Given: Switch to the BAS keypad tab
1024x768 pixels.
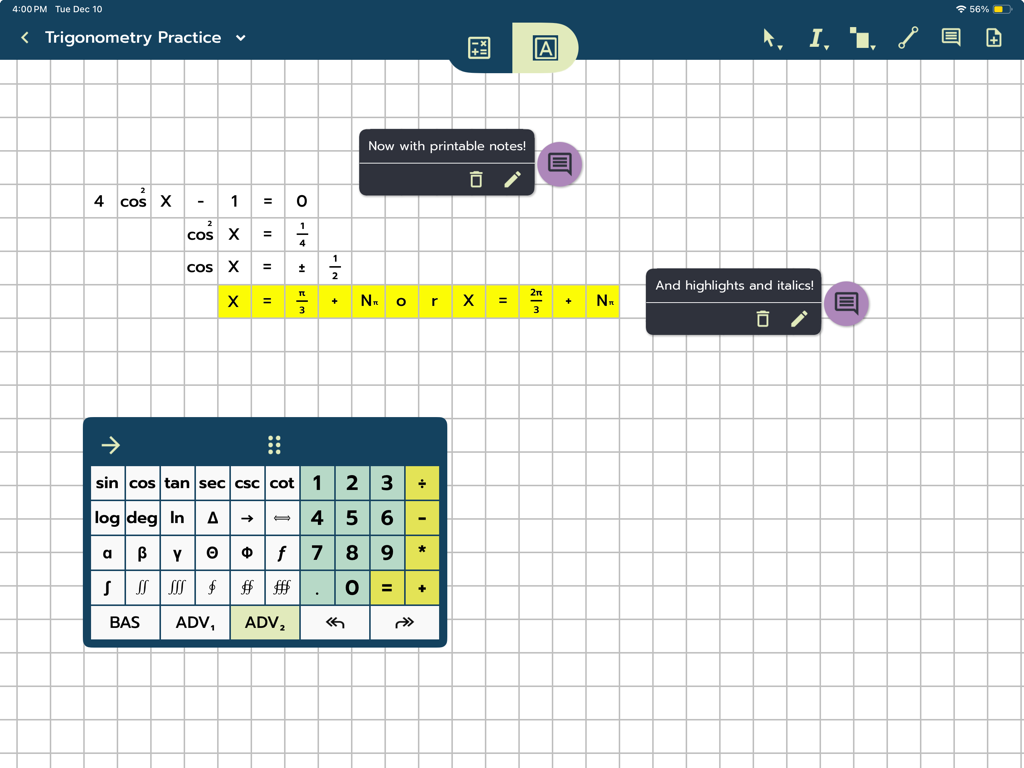Looking at the screenshot, I should coord(125,622).
